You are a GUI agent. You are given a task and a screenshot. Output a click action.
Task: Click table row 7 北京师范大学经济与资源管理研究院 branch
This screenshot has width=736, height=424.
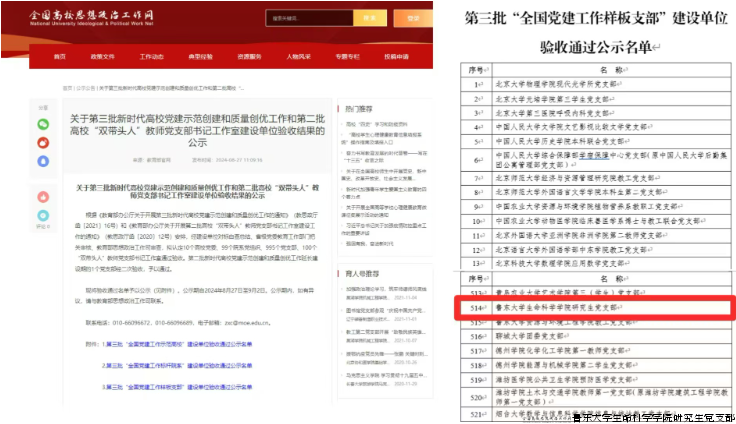point(596,178)
